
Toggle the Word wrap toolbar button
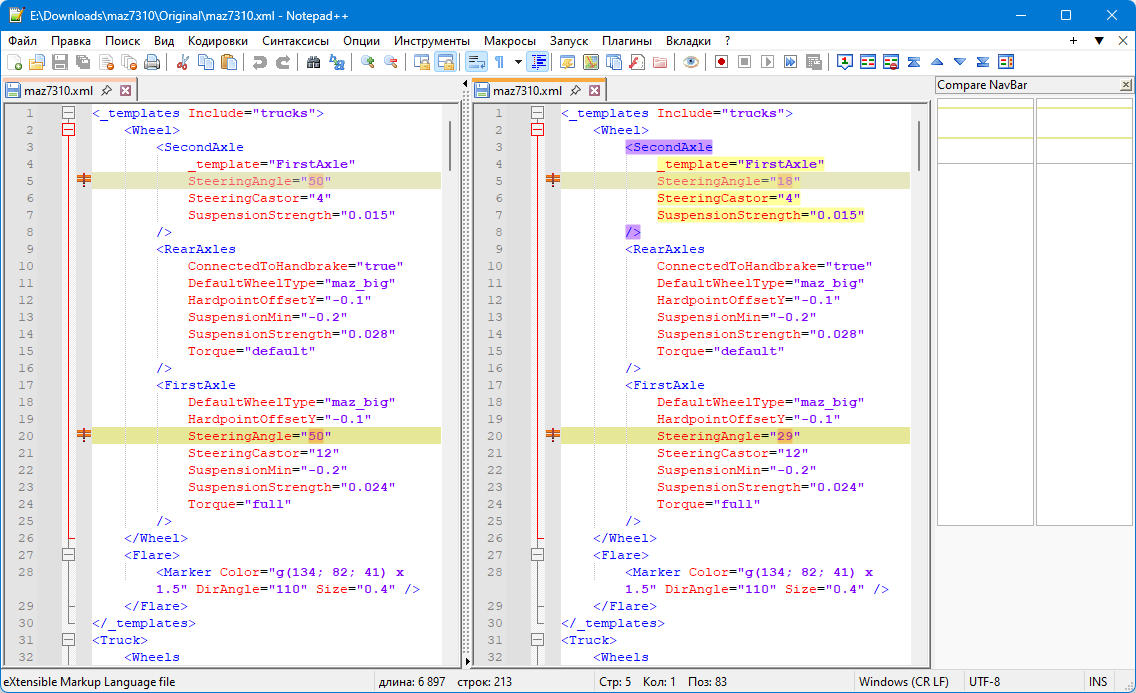tap(476, 62)
